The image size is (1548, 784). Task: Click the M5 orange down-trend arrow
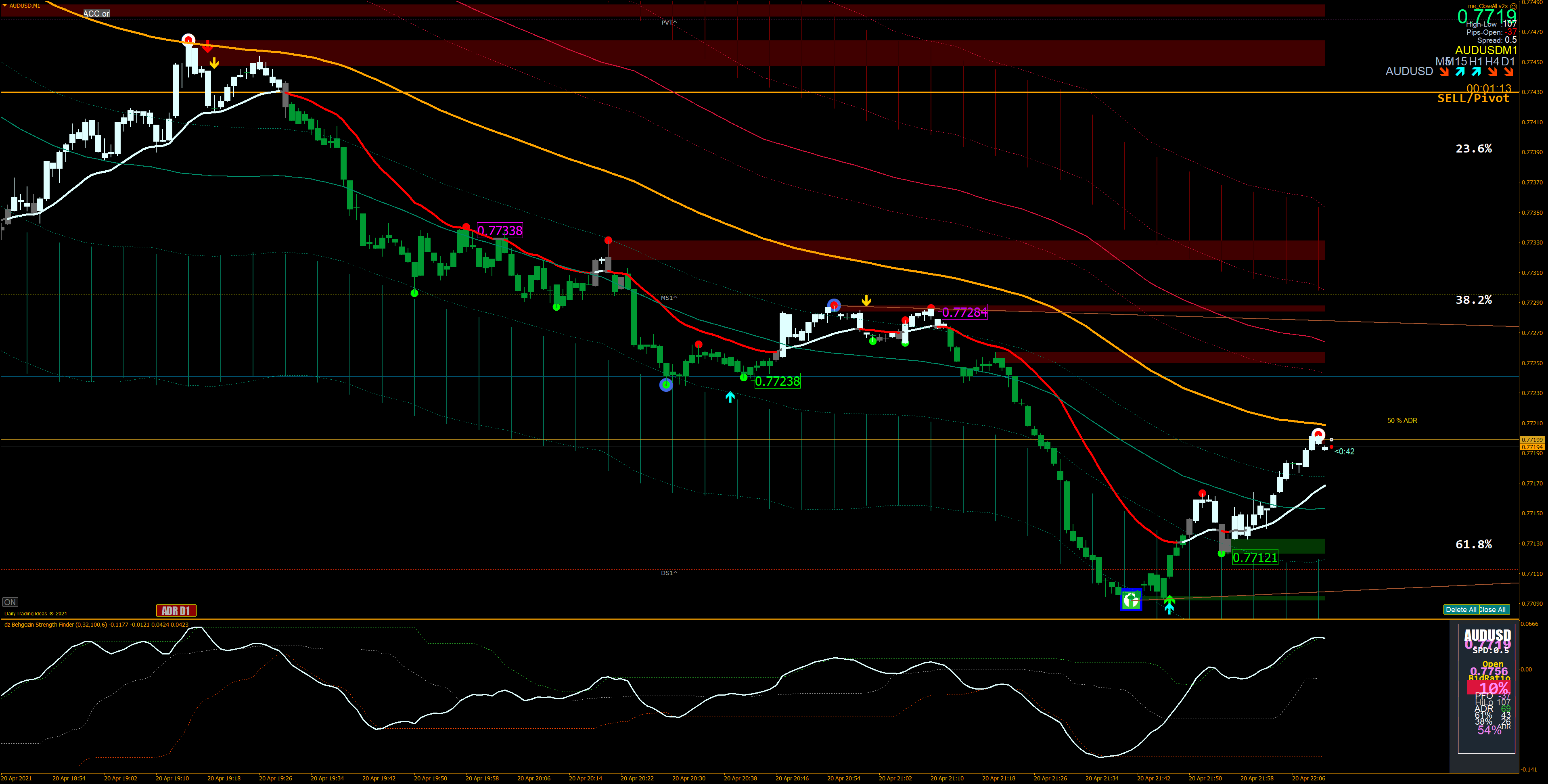point(1444,72)
